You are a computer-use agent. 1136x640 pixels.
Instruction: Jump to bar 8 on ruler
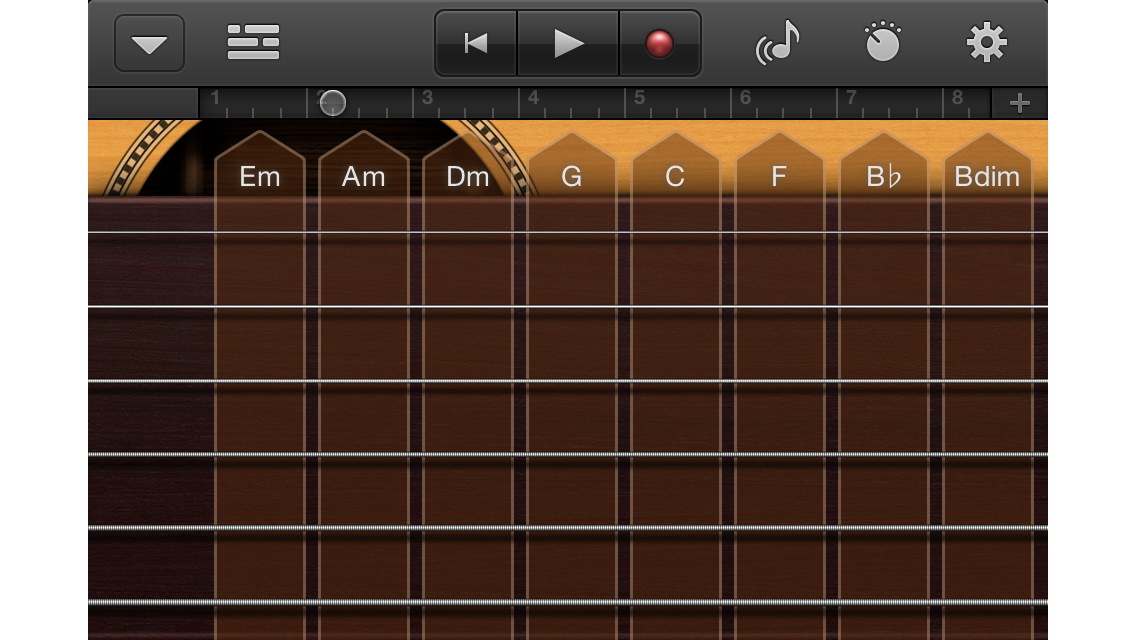tap(957, 97)
